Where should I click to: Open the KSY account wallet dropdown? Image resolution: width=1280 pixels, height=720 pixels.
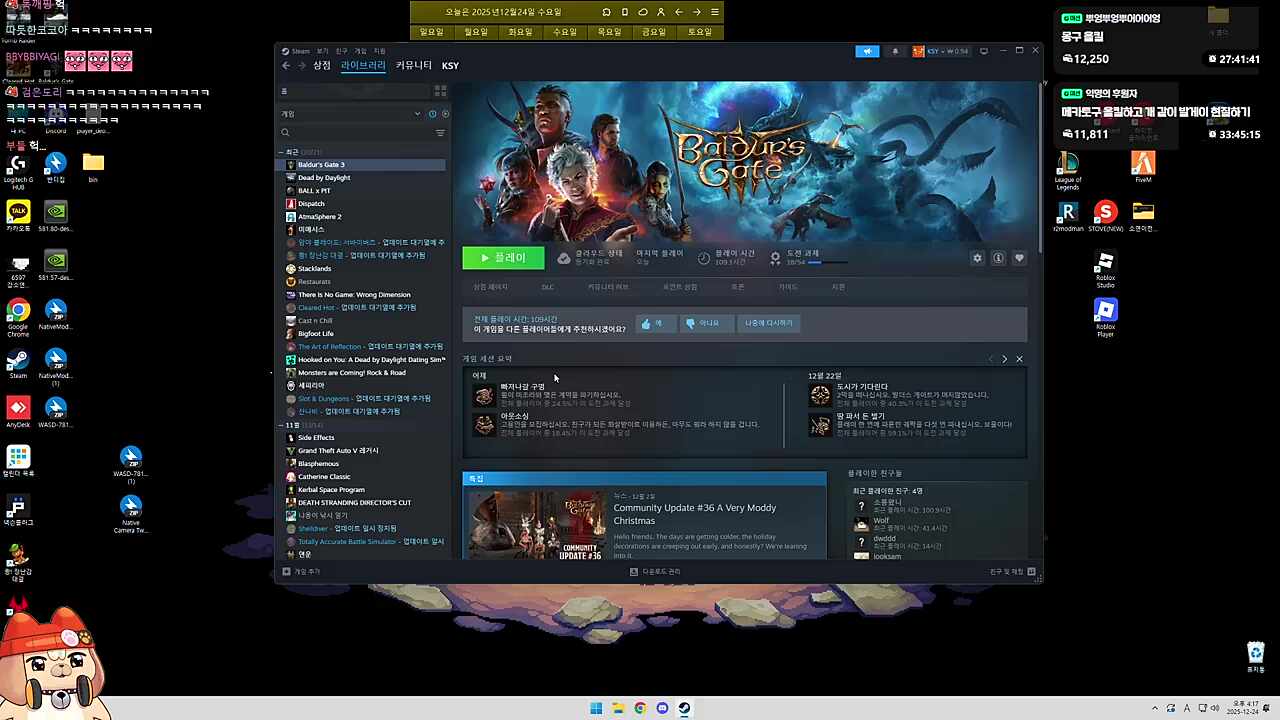click(940, 51)
